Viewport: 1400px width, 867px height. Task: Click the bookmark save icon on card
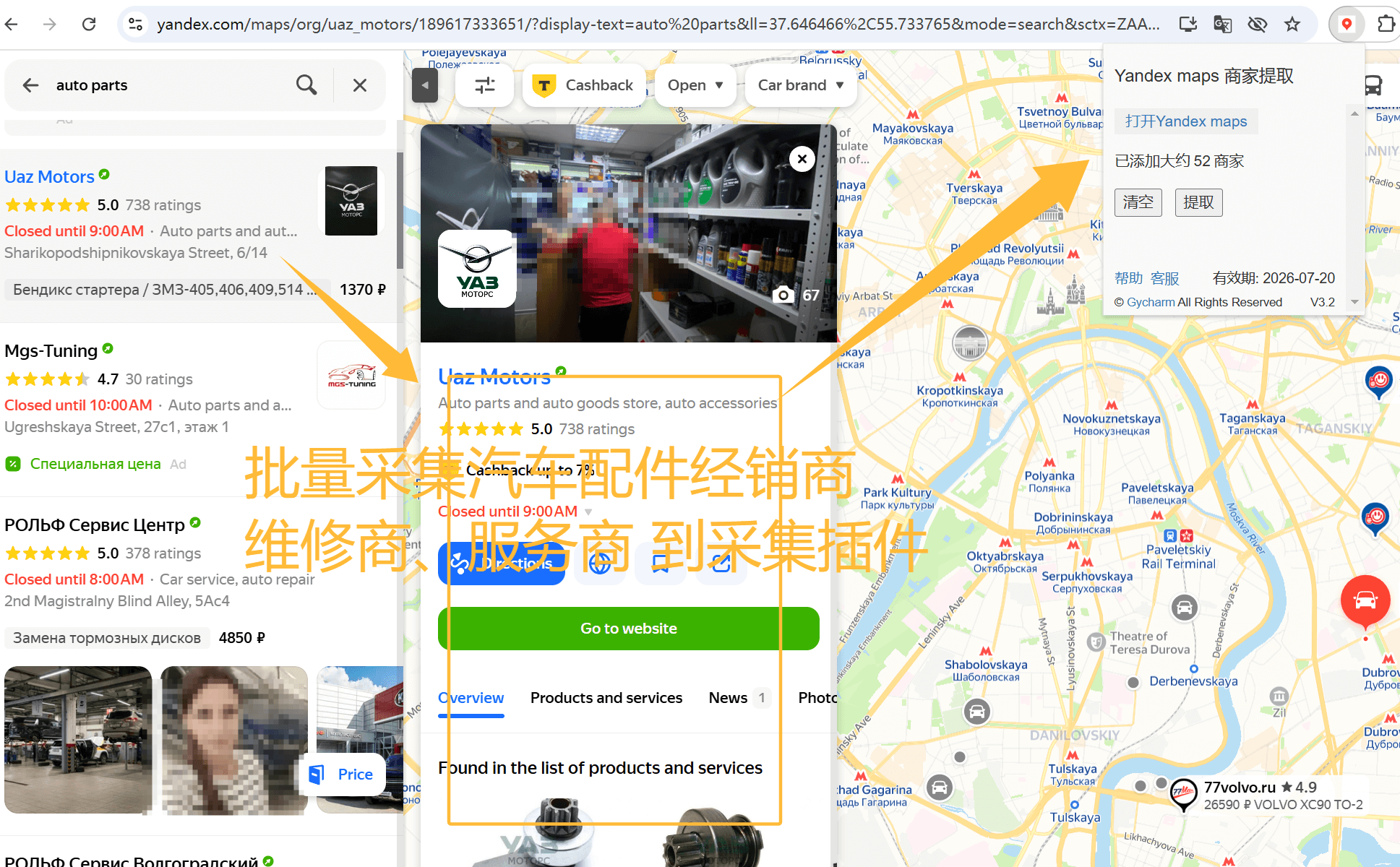(661, 564)
